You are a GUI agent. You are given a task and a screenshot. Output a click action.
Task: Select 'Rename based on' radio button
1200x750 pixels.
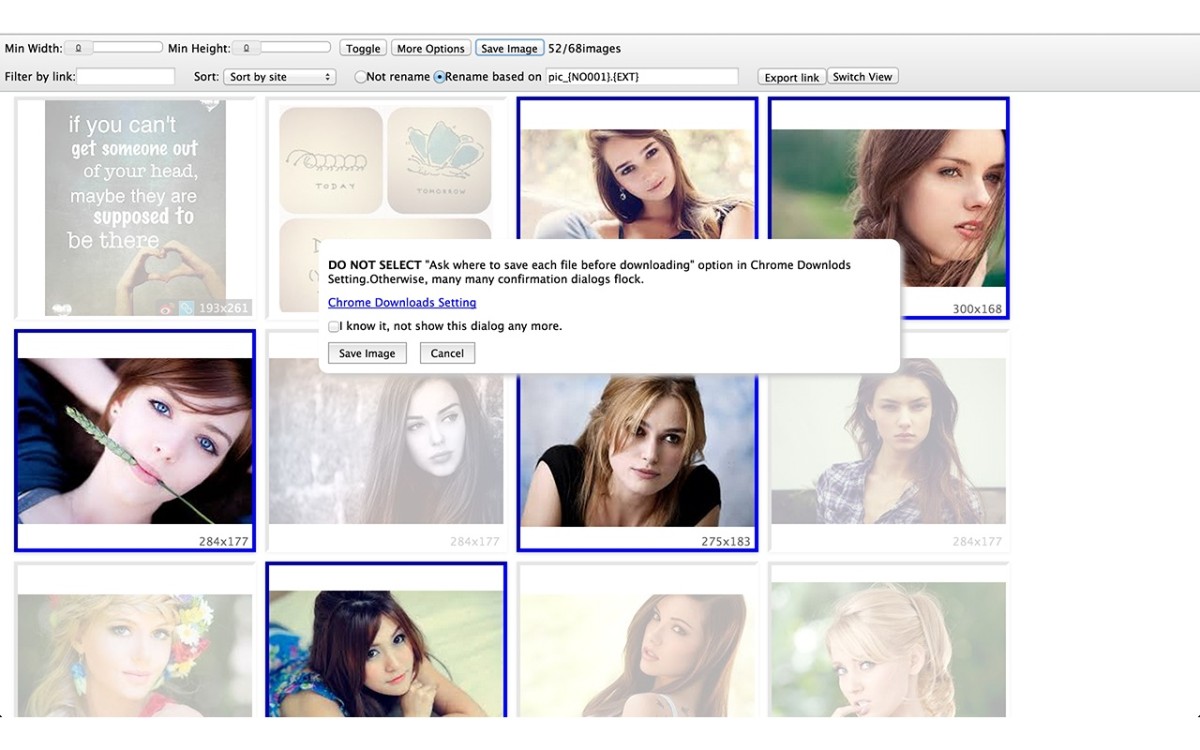click(x=439, y=77)
